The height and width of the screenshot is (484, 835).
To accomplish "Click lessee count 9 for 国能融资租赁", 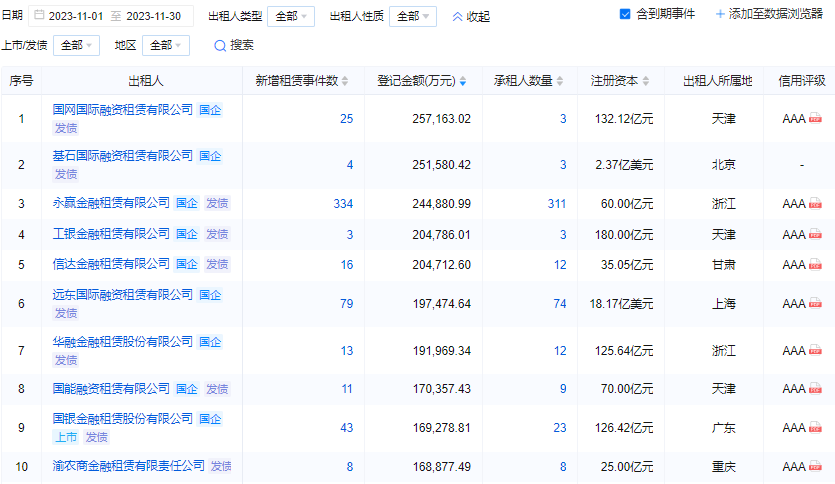I will coord(563,389).
